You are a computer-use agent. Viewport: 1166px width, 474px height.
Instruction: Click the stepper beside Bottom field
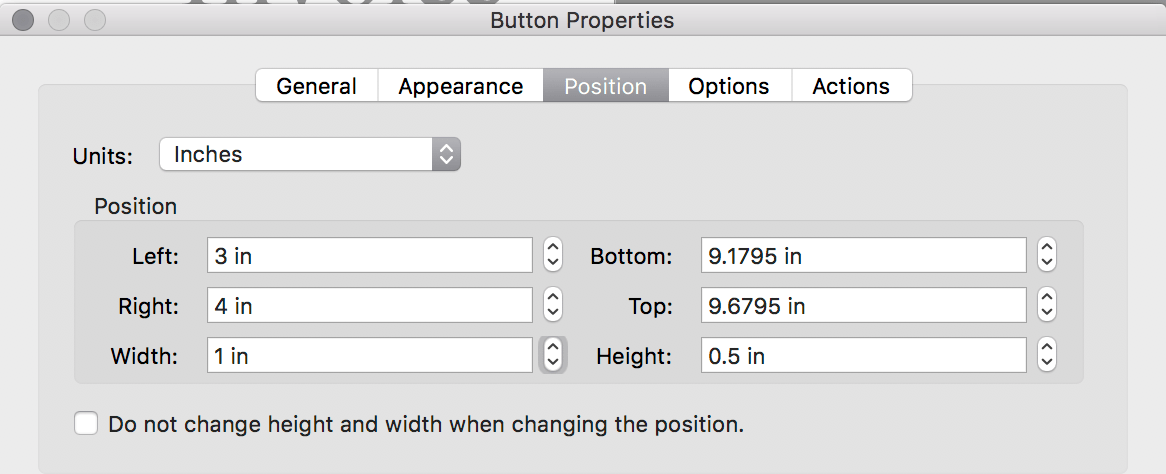(1047, 256)
